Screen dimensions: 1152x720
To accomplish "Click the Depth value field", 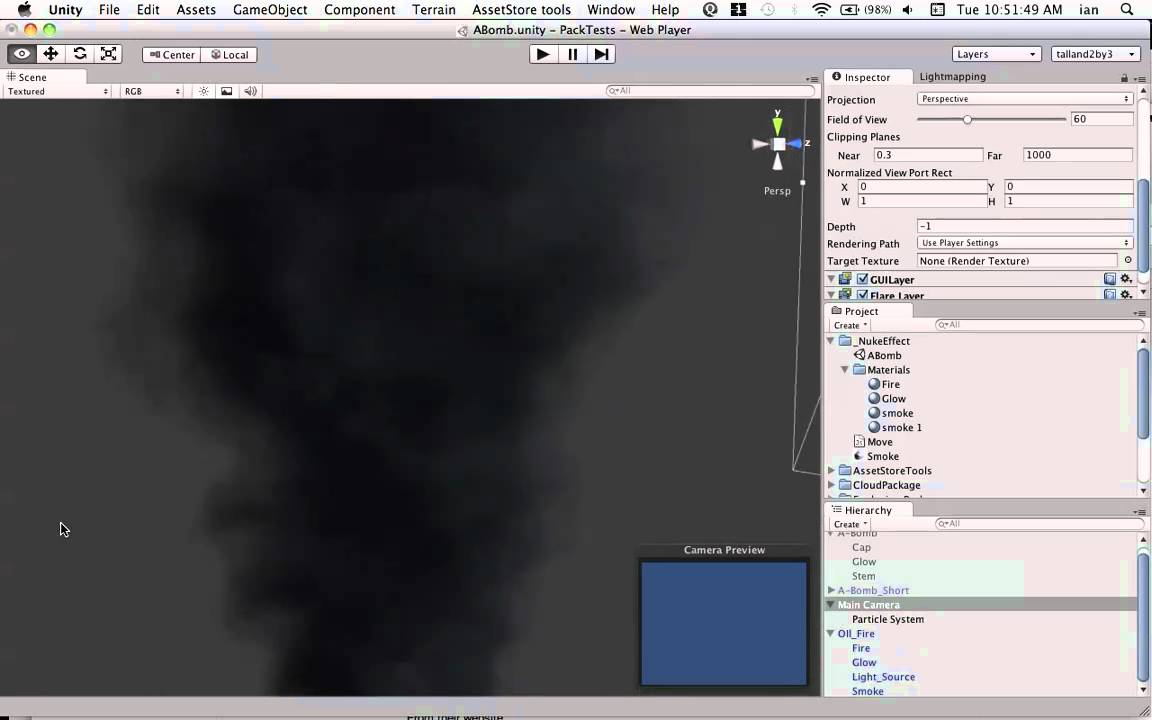I will point(1025,226).
